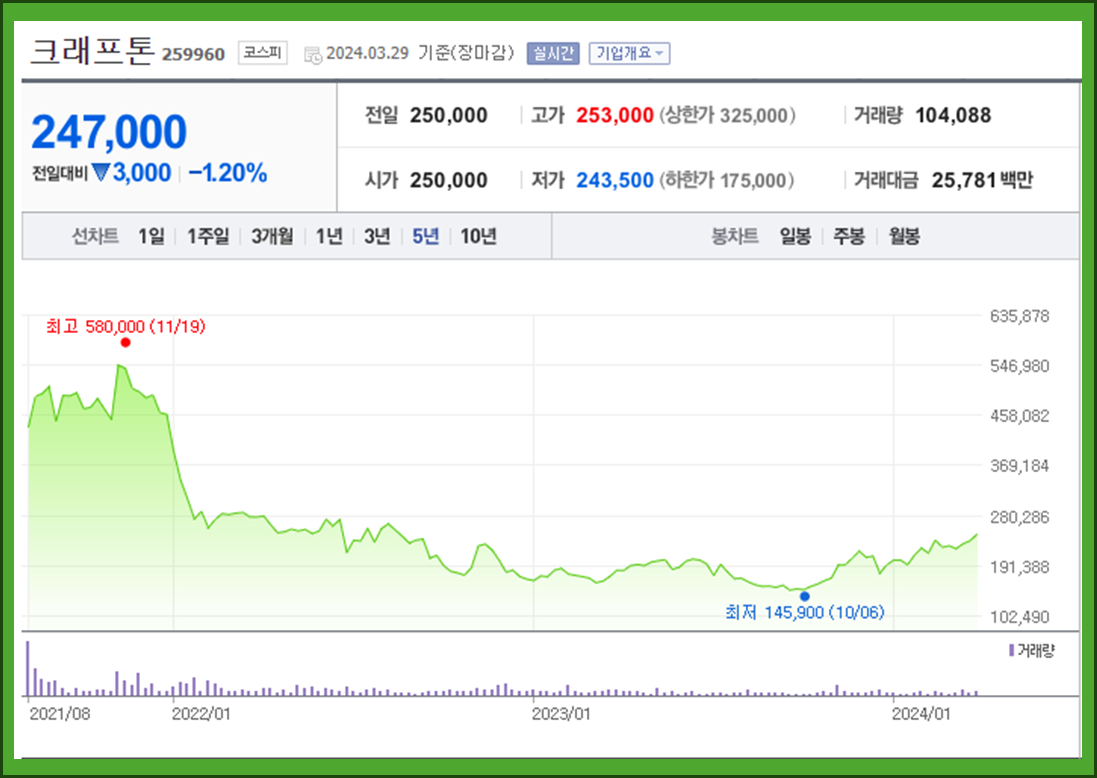This screenshot has height=778, width=1097.
Task: Choose the 3년 chart range
Action: 377,236
